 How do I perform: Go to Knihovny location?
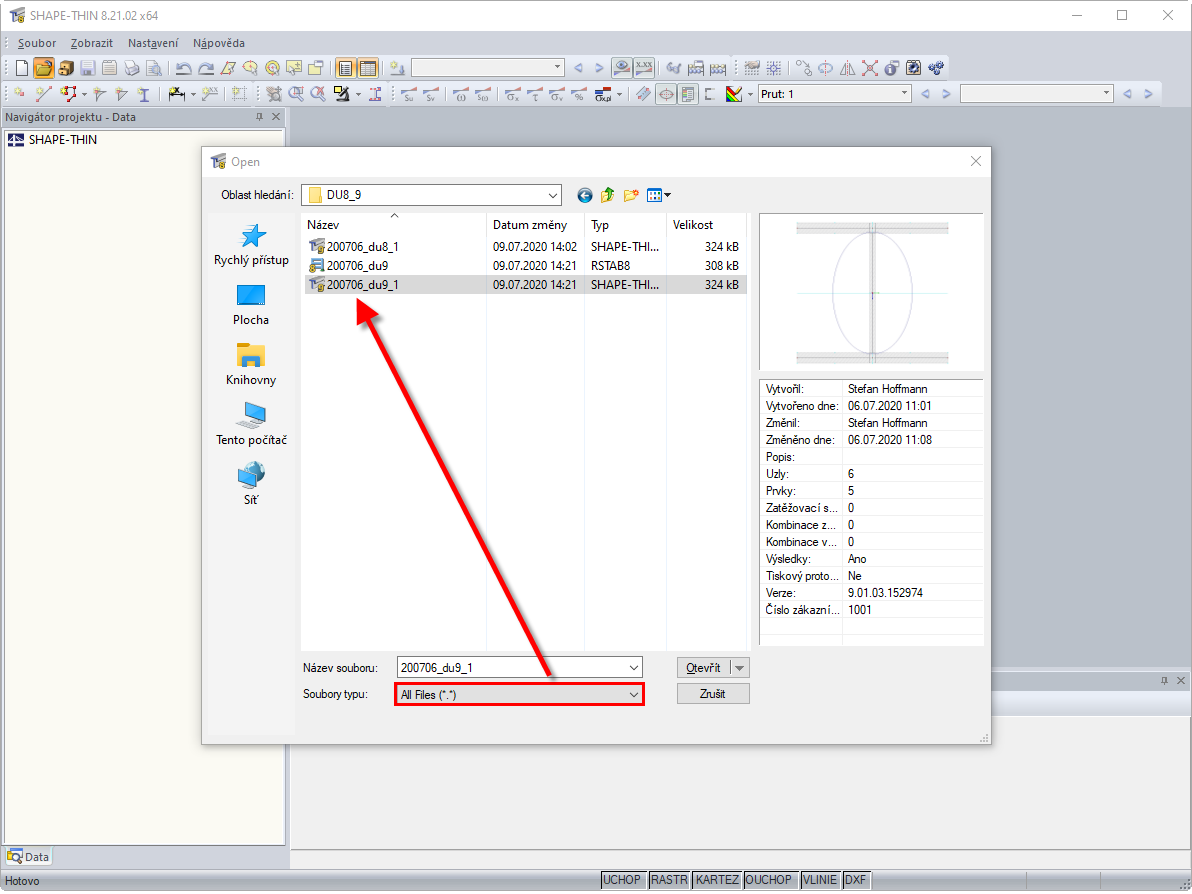coord(251,365)
